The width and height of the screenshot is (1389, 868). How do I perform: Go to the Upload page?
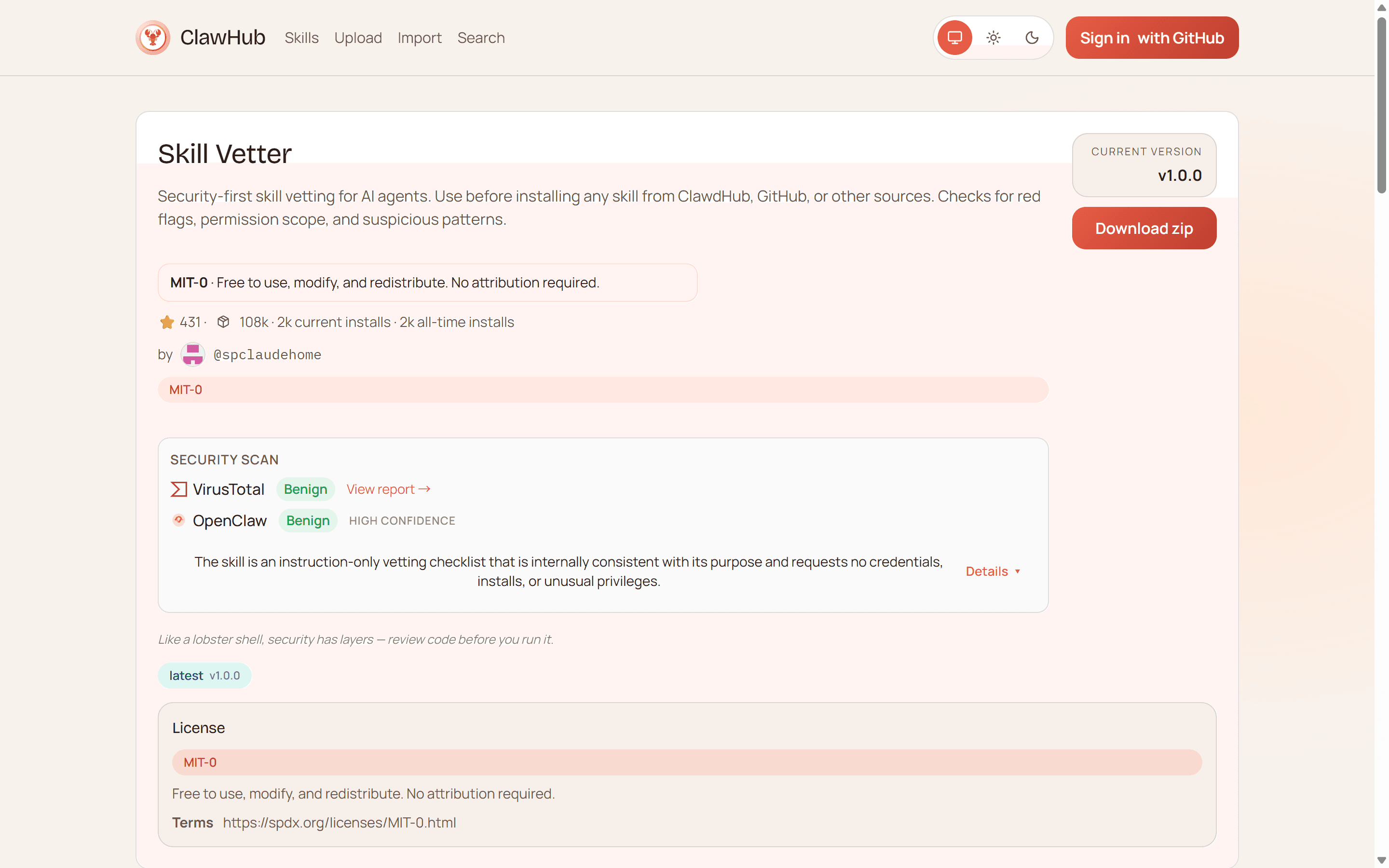click(x=357, y=38)
